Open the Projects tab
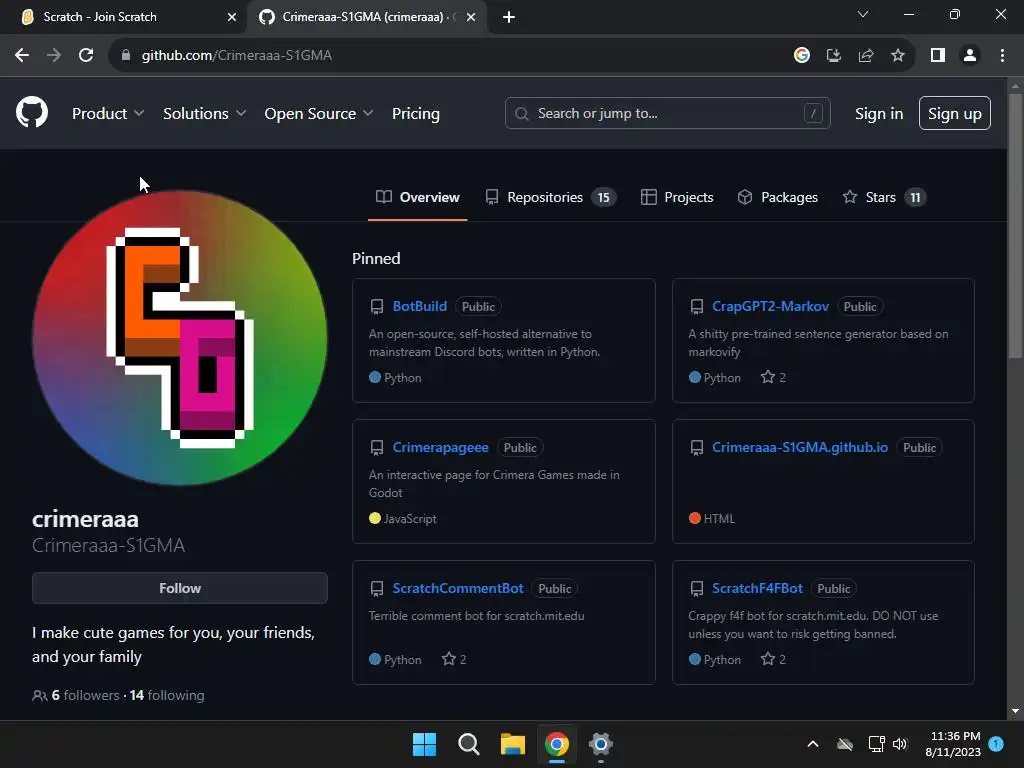 tap(677, 197)
